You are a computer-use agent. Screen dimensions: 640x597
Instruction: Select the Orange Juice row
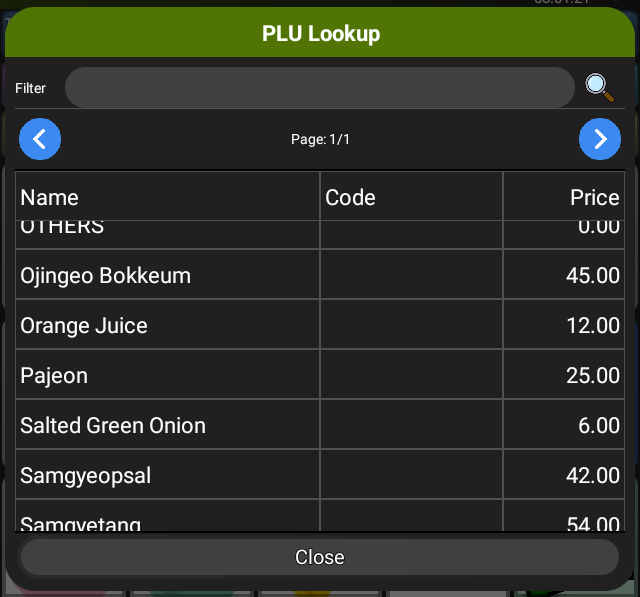(x=84, y=325)
